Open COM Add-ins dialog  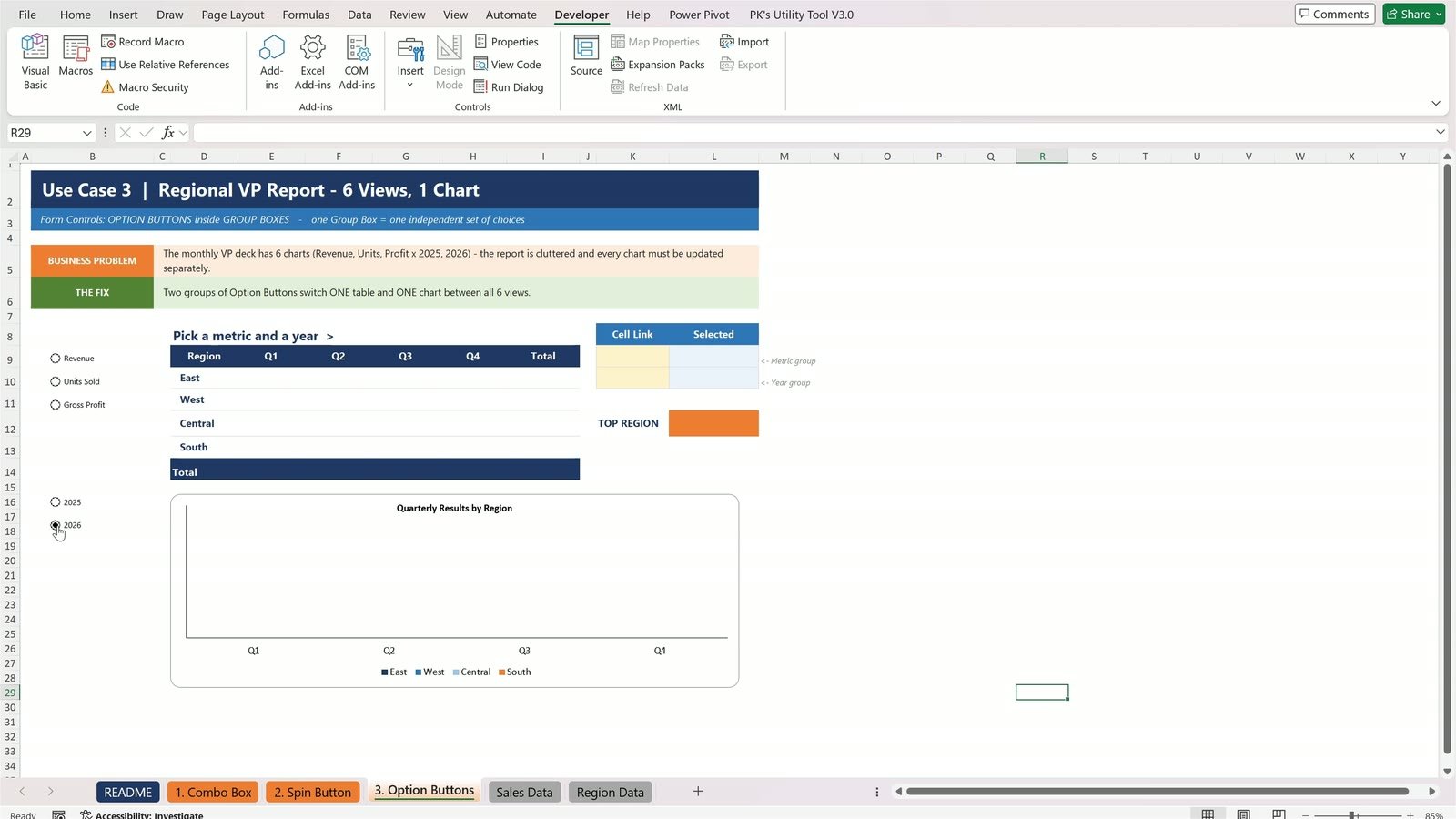click(357, 62)
